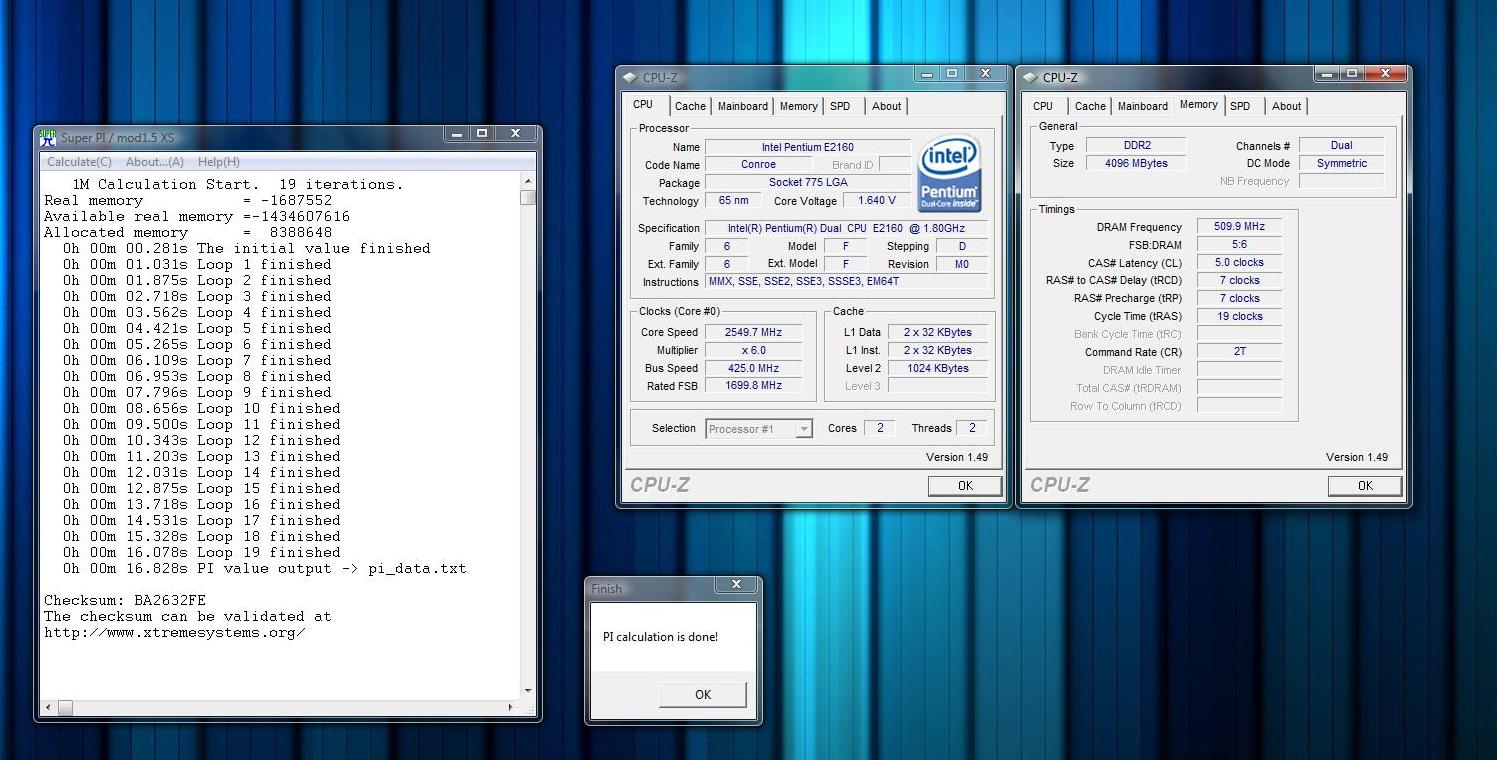The image size is (1497, 760).
Task: Switch to About tab in right CPU-Z window
Action: [x=1286, y=106]
